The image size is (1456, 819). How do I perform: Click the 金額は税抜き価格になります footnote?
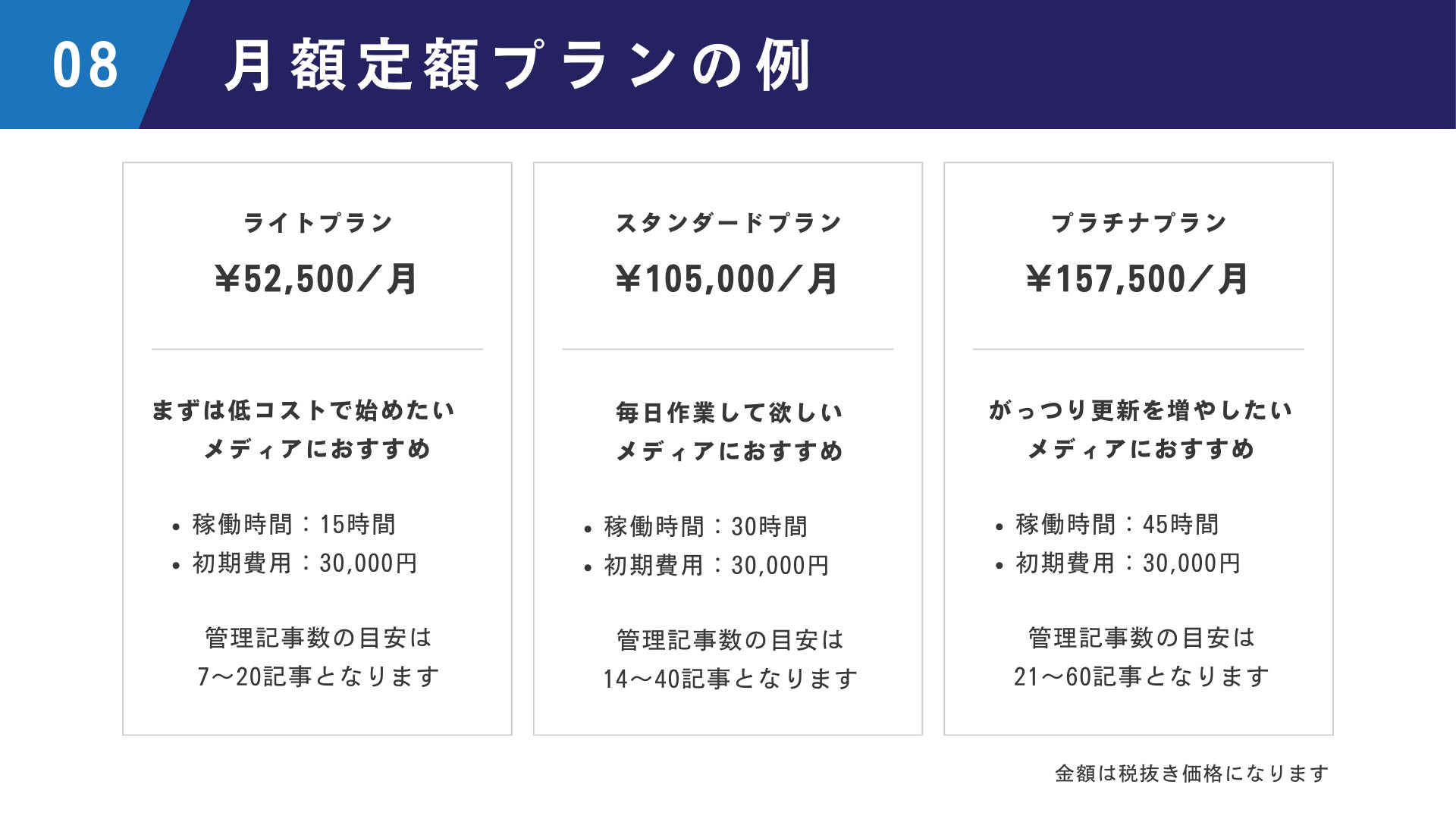click(x=1191, y=773)
